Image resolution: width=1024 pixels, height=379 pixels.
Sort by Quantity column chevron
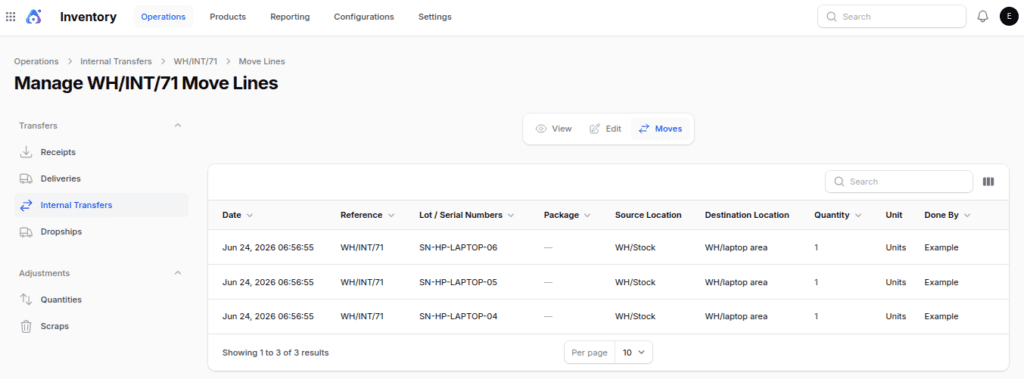point(858,215)
